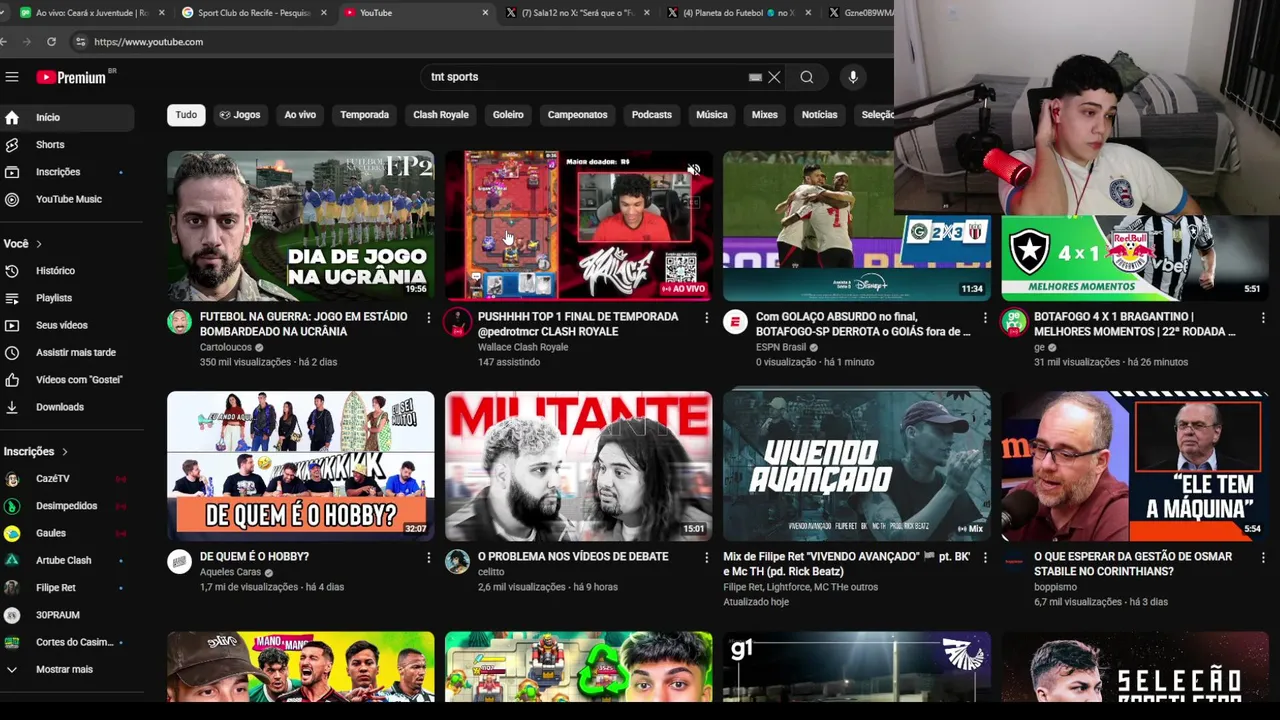Open Wallace Clash Royale channel avatar
The height and width of the screenshot is (720, 1280).
457,322
